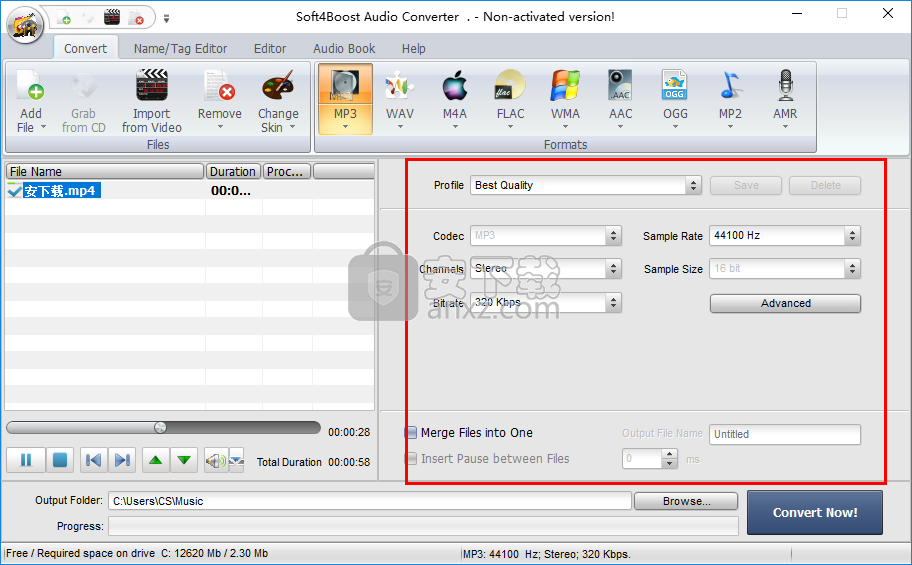Open the Add File dropdown arrow

coord(43,127)
